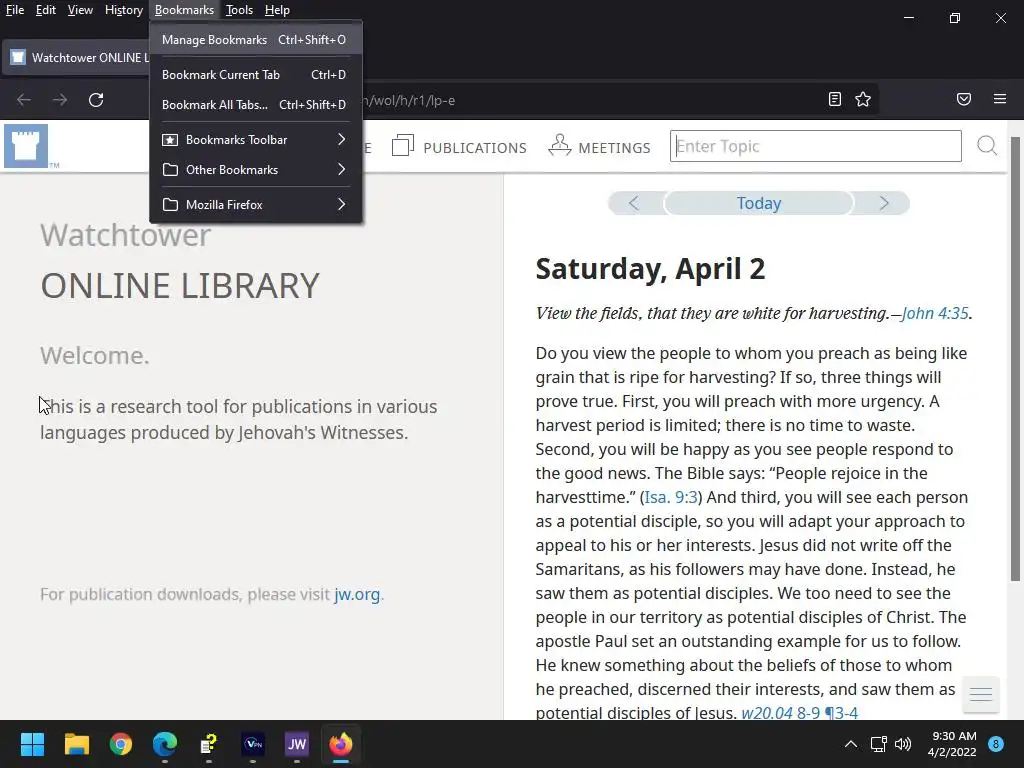The image size is (1024, 768).
Task: Expand the Mozilla Firefox bookmarks folder
Action: pyautogui.click(x=256, y=204)
